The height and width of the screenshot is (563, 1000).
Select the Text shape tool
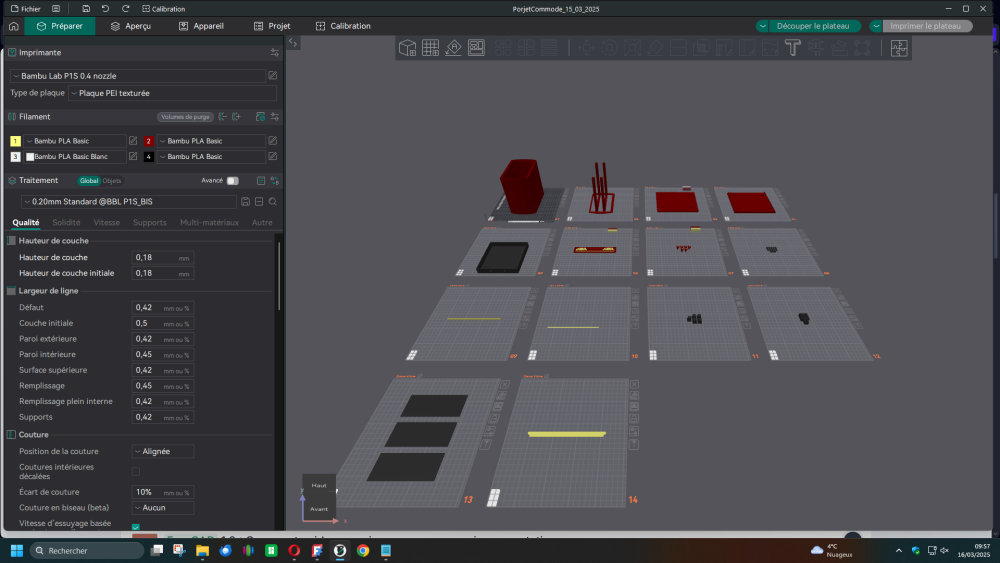[793, 48]
